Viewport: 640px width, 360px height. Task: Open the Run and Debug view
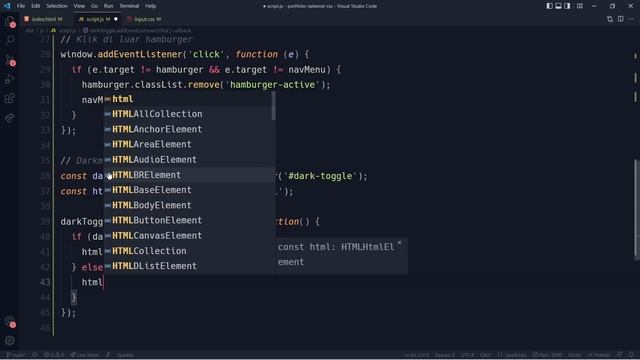10,79
